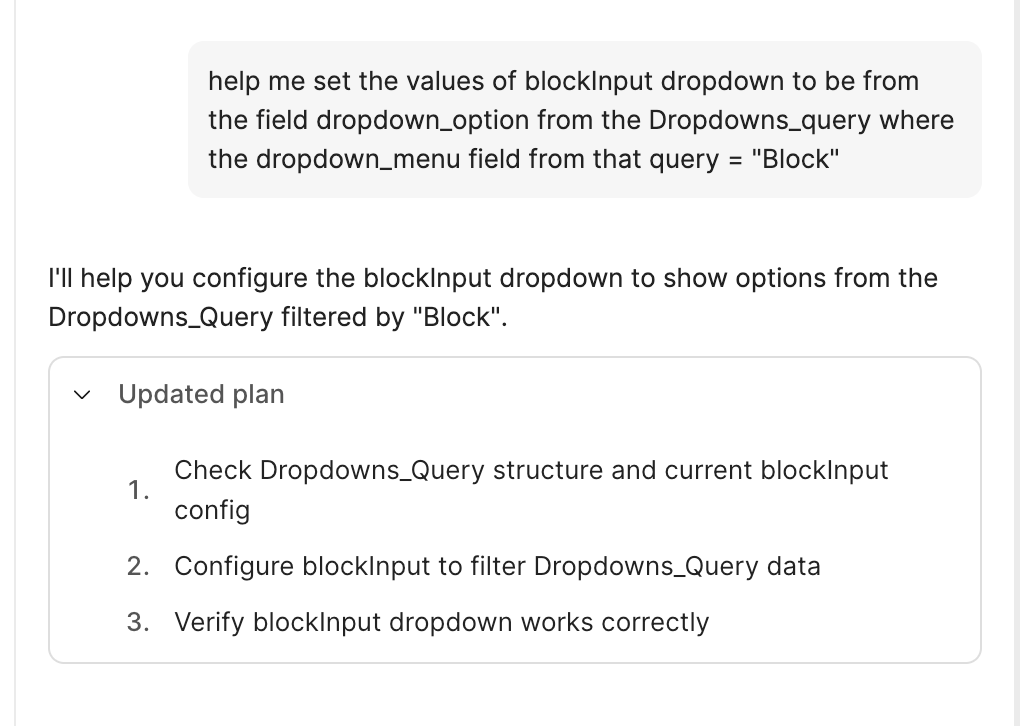Click the quoted "Block" in the user message
Viewport: 1020px width, 726px height.
pos(796,160)
